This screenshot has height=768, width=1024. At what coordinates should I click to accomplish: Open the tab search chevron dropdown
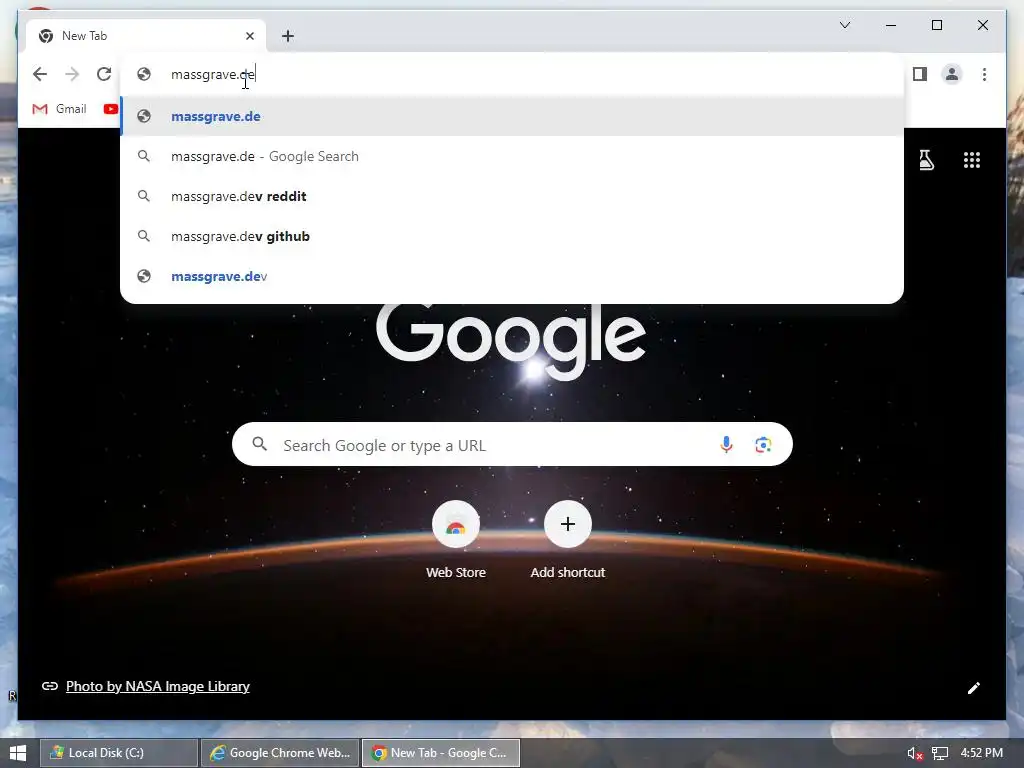pos(845,25)
